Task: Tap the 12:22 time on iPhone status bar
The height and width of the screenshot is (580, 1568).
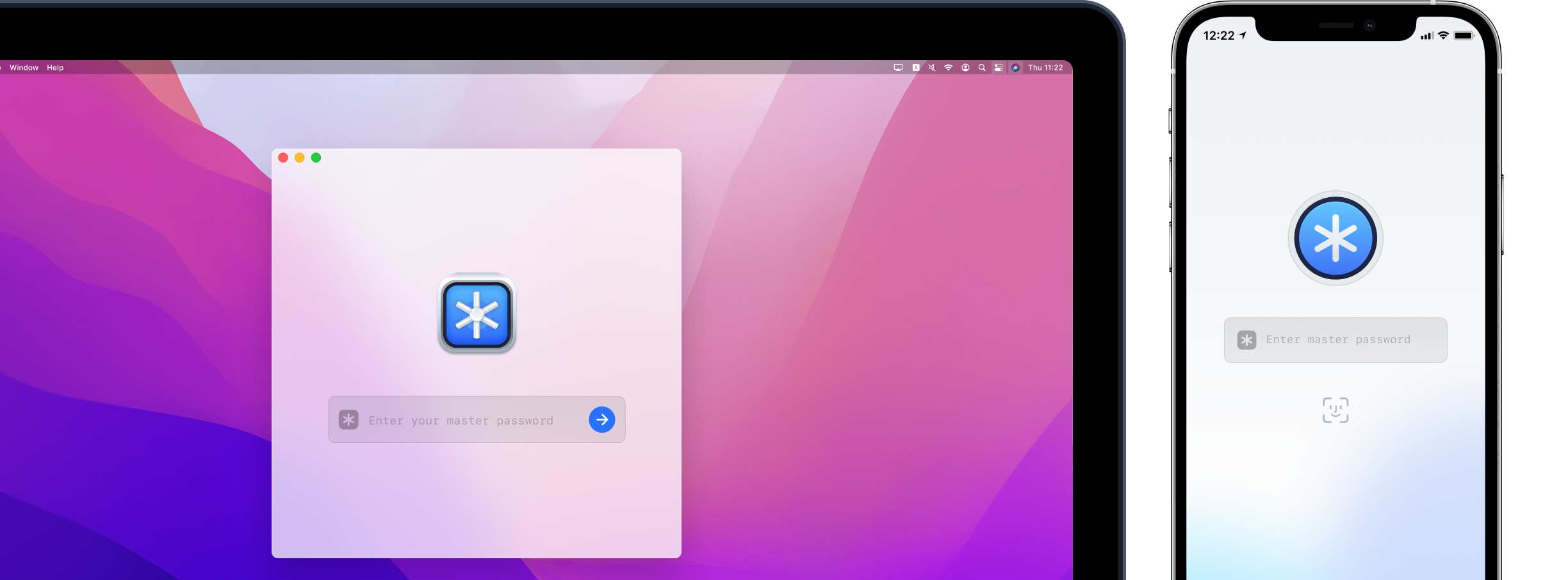Action: click(x=1219, y=36)
